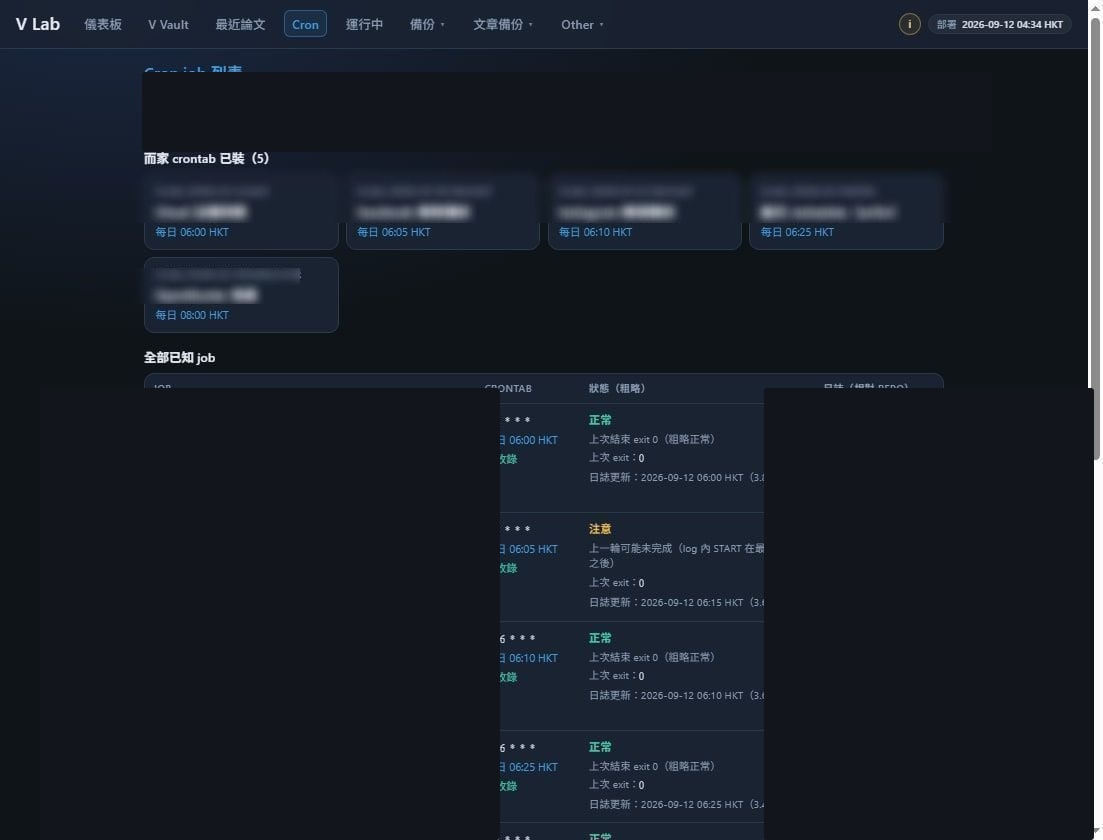The width and height of the screenshot is (1103, 840).
Task: Open the 每日 06:10 HKT crontab card
Action: [644, 211]
